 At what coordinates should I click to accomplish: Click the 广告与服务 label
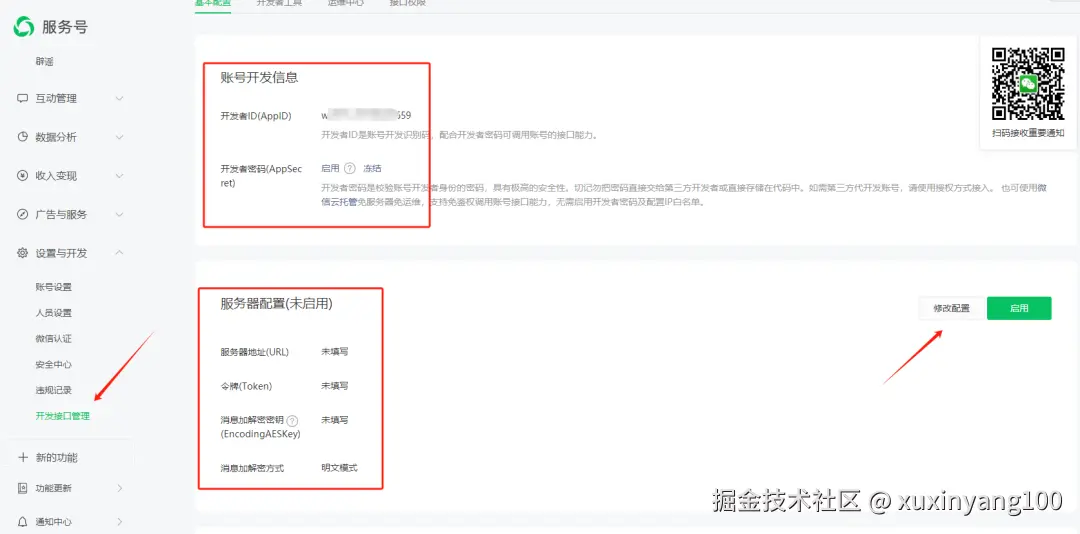[x=61, y=214]
